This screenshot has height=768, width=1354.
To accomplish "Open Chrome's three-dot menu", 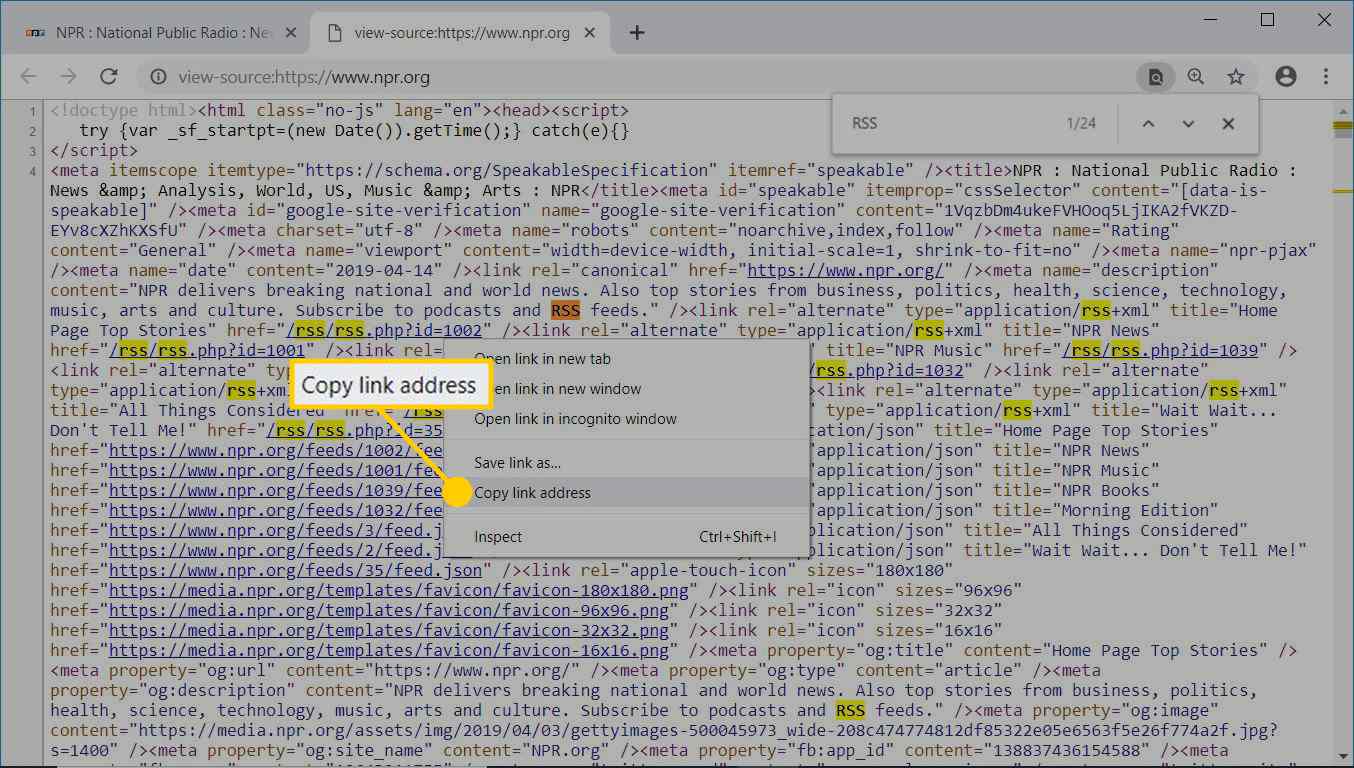I will [1326, 77].
